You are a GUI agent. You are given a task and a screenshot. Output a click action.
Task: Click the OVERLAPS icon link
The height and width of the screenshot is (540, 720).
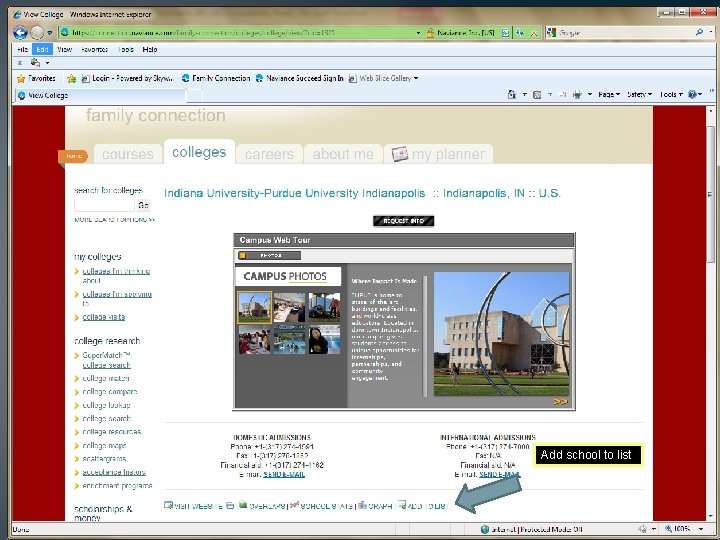click(x=261, y=506)
